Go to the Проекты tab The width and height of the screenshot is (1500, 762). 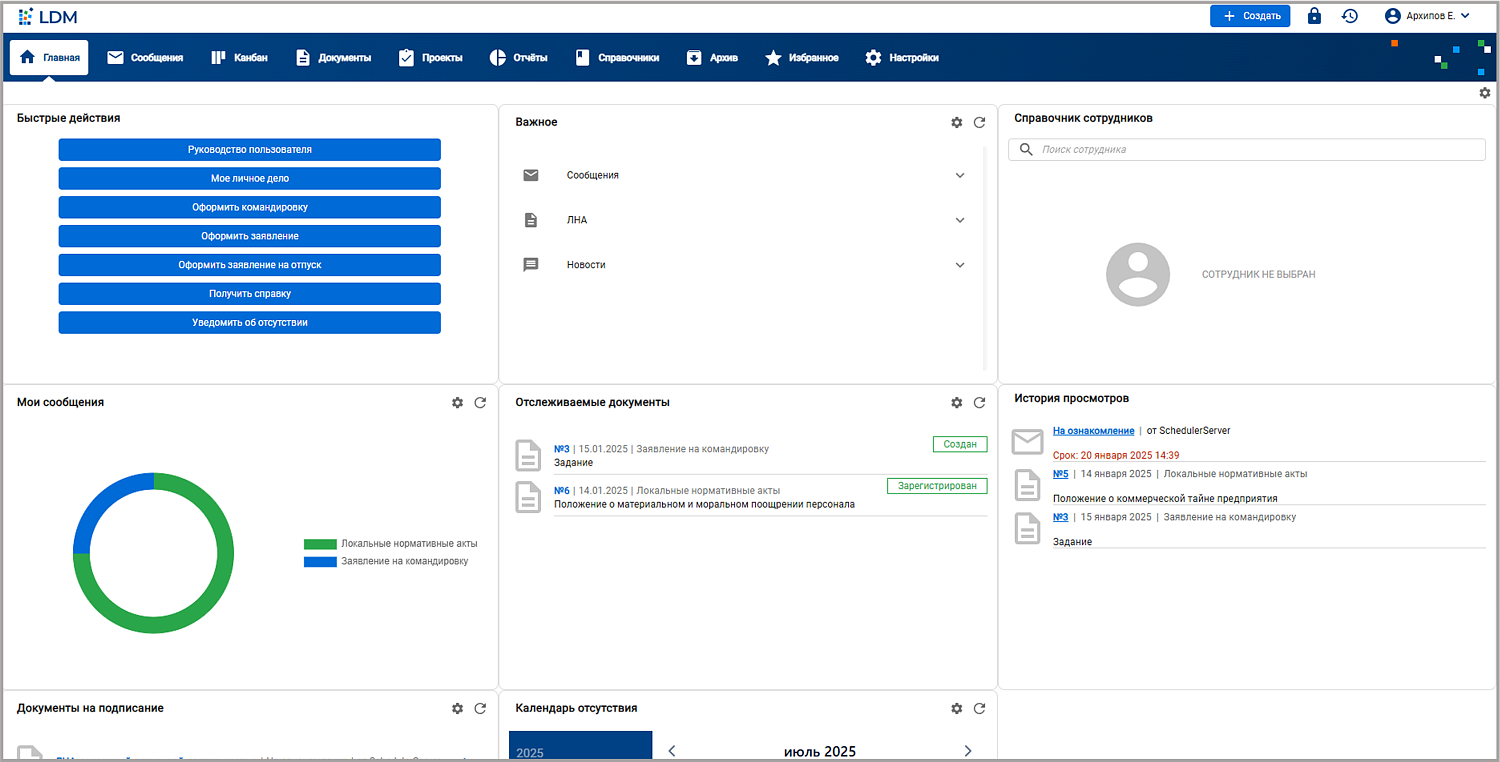click(430, 57)
